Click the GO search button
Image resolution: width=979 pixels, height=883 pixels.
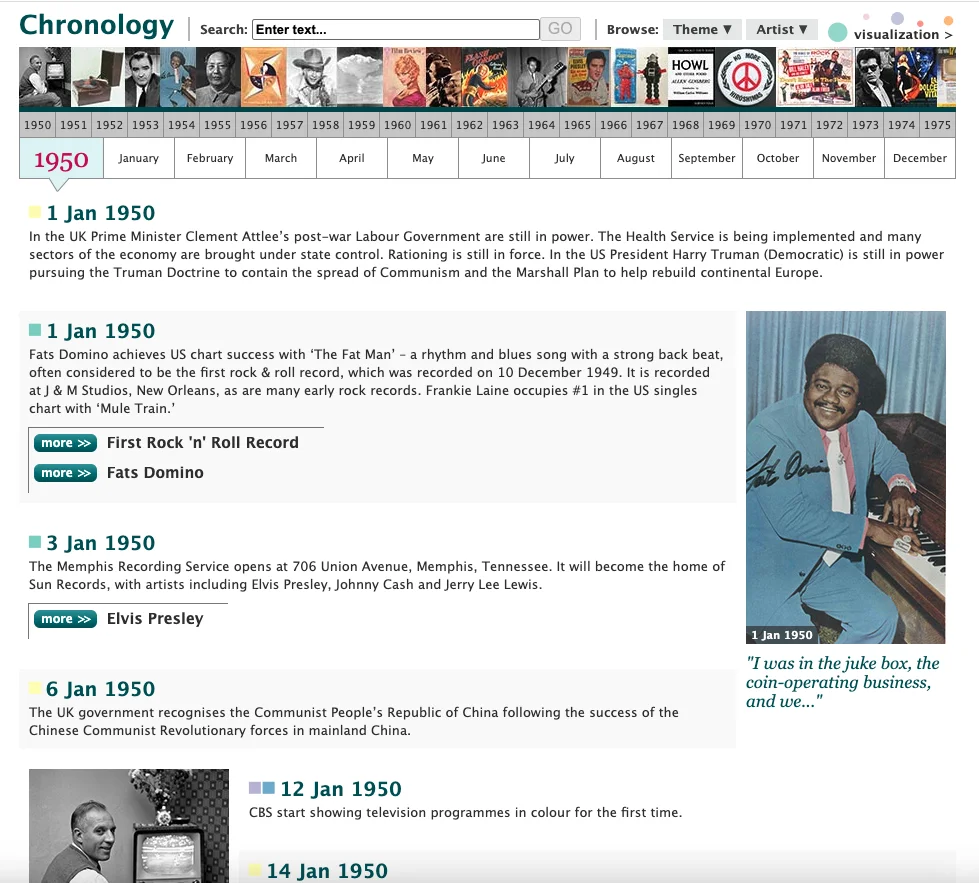pos(560,29)
